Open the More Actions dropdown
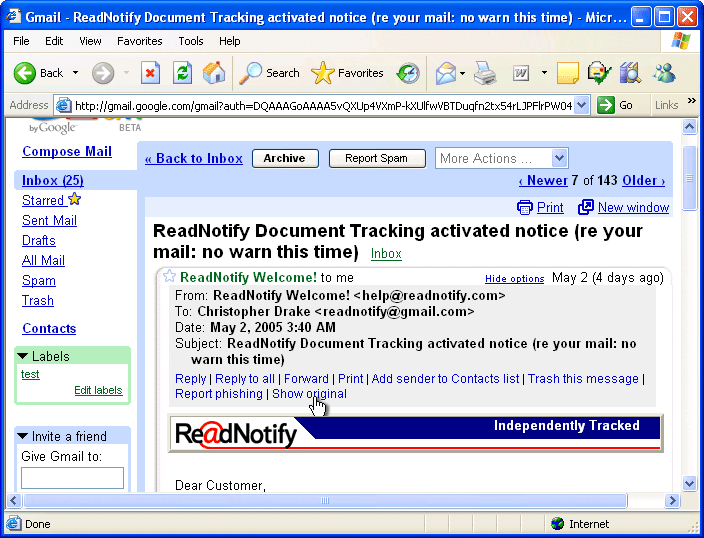The image size is (704, 538). [x=501, y=158]
